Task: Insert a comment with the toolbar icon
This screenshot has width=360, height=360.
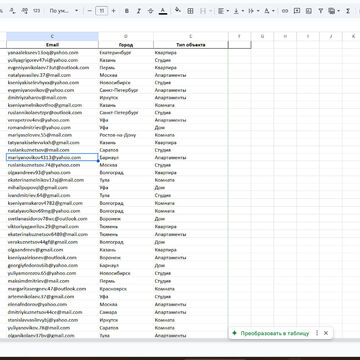Action: coord(296,11)
